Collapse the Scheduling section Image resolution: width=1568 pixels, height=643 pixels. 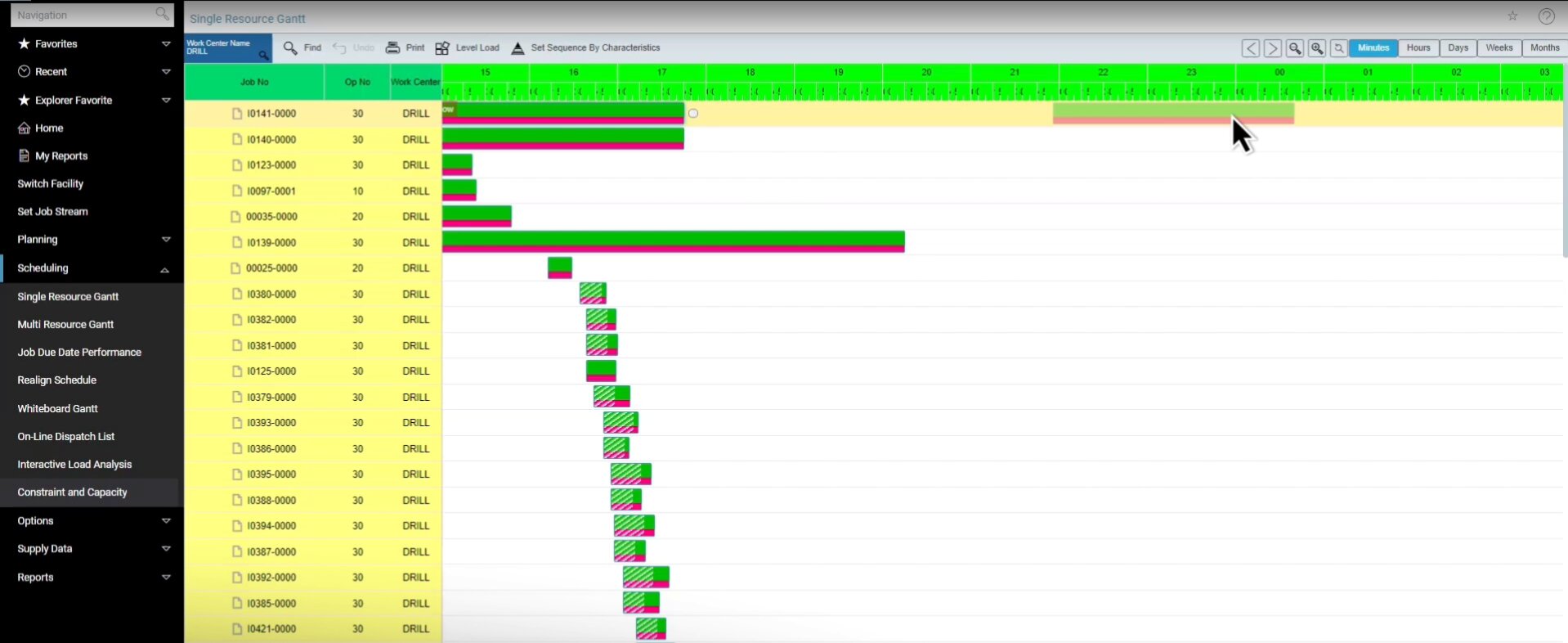(164, 269)
